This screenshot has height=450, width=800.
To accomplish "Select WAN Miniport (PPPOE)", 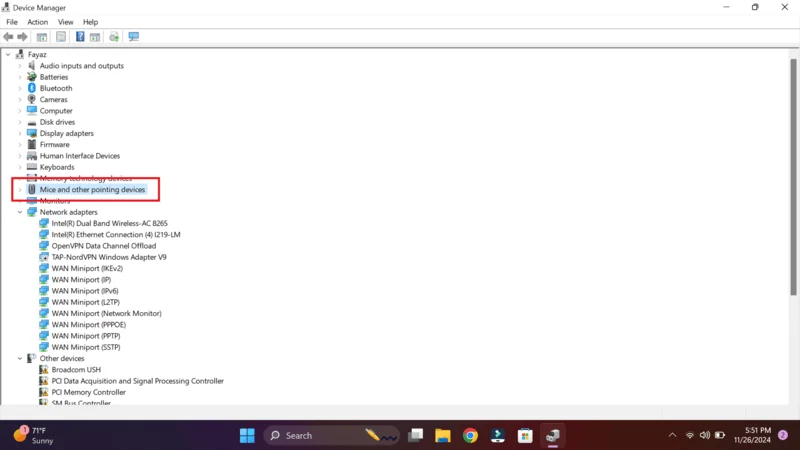I will (x=88, y=324).
